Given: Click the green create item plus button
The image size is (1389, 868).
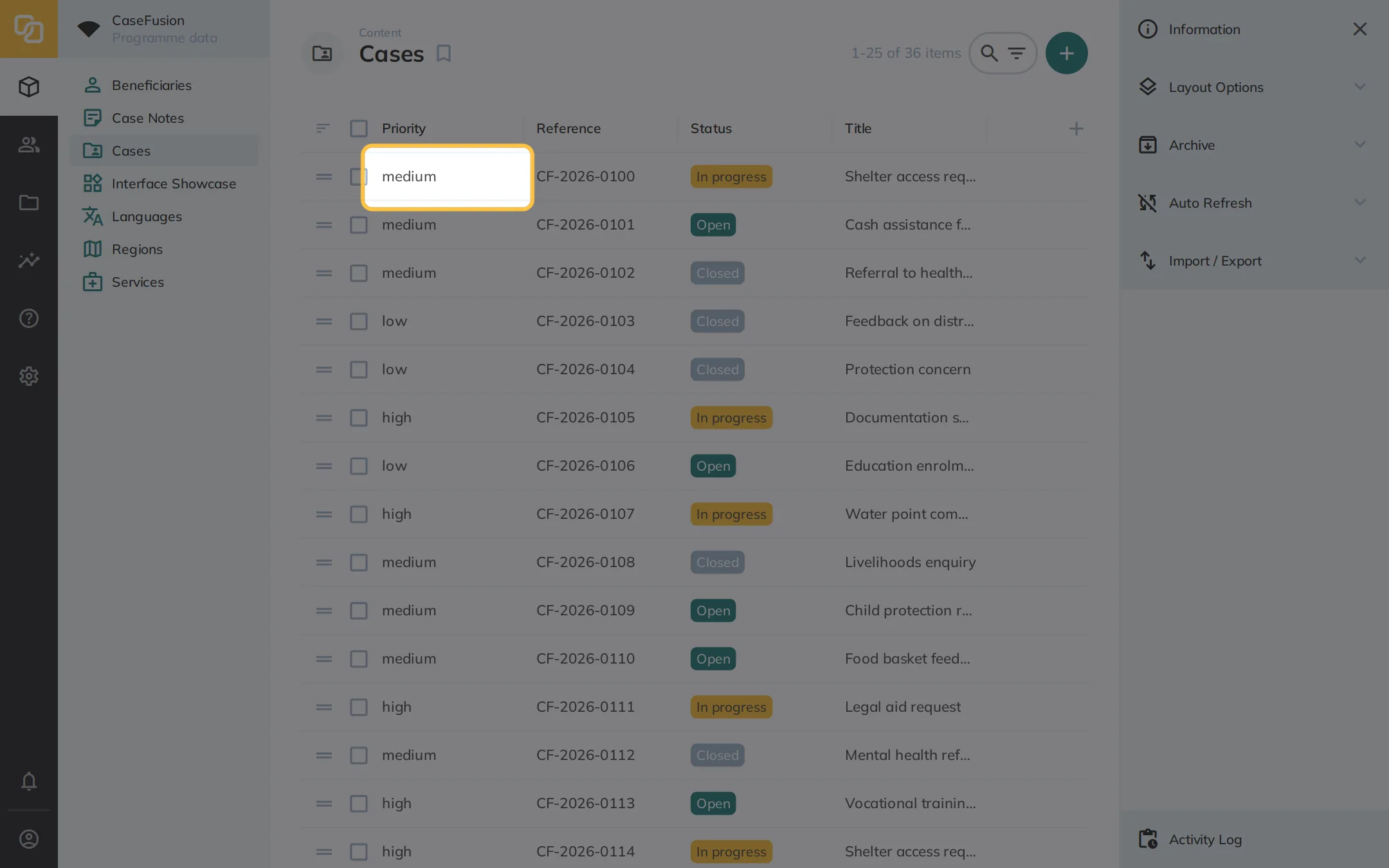Looking at the screenshot, I should click(x=1066, y=53).
